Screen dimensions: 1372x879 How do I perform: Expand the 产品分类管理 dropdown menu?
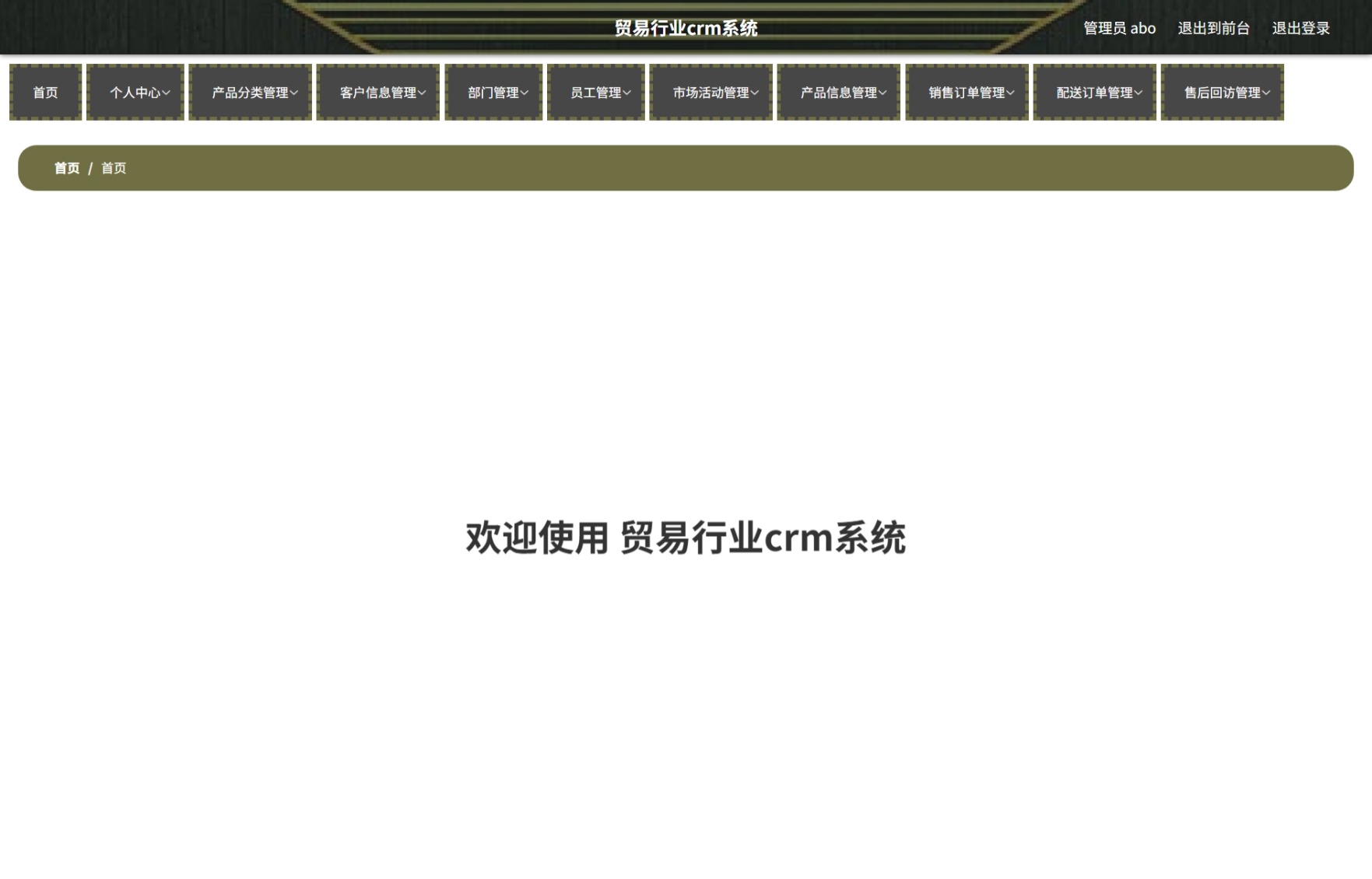point(250,93)
